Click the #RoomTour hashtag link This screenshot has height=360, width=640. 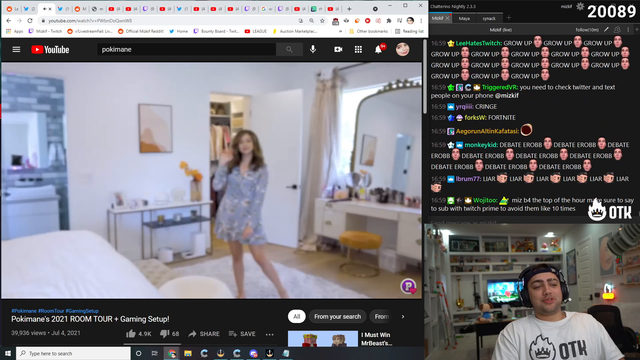pos(51,311)
